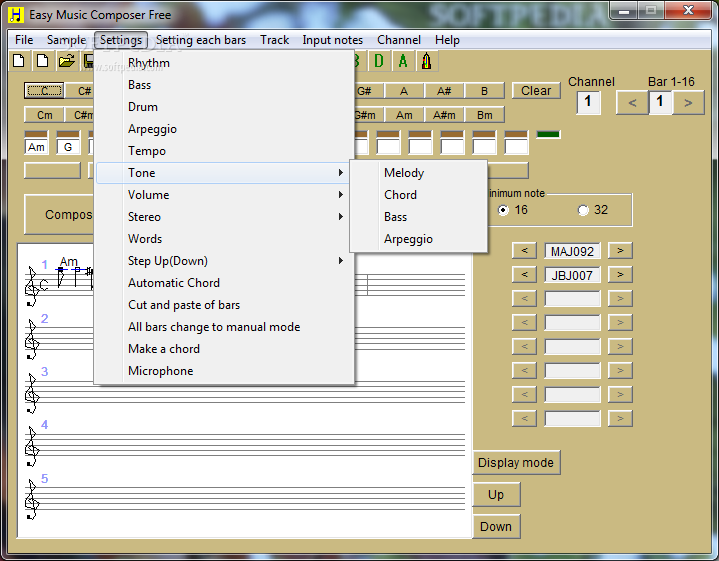Screen dimensions: 719x561
Task: Open a file with the folder icon
Action: click(66, 61)
